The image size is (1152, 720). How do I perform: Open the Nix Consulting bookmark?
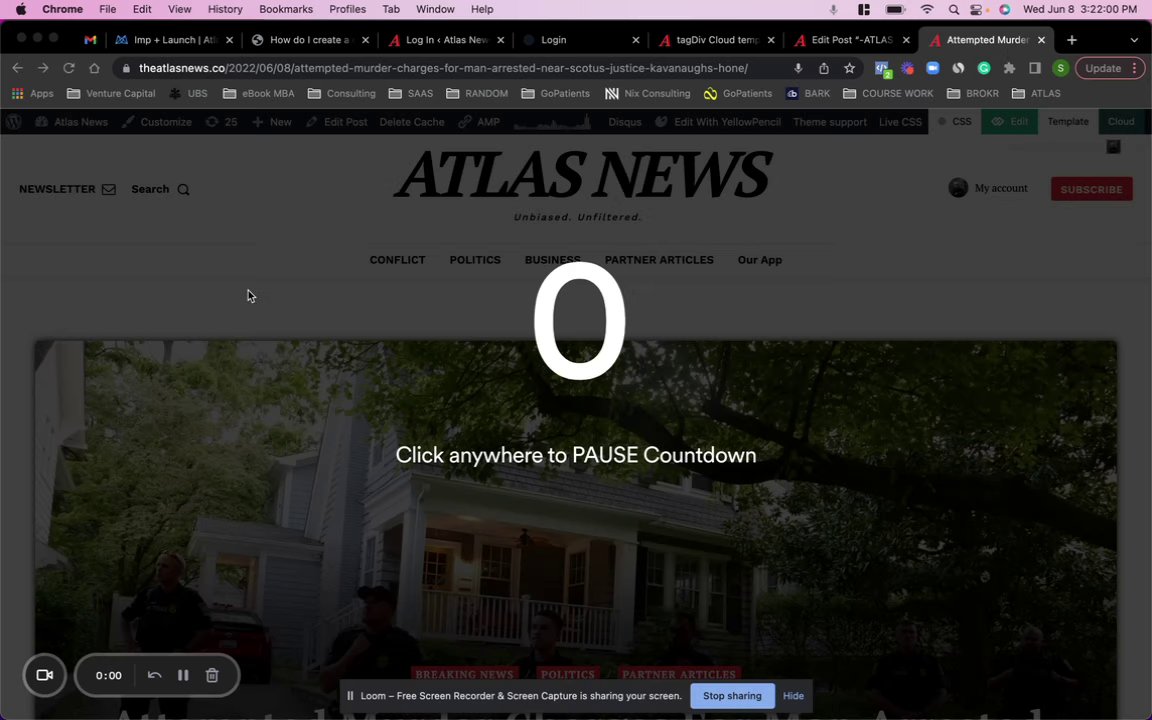pyautogui.click(x=647, y=93)
